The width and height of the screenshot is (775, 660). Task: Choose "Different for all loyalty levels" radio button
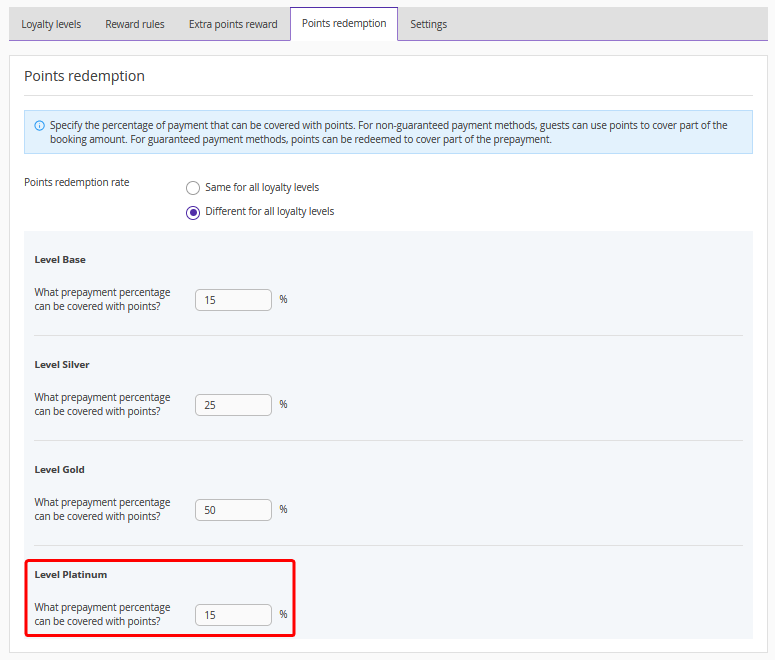click(193, 212)
